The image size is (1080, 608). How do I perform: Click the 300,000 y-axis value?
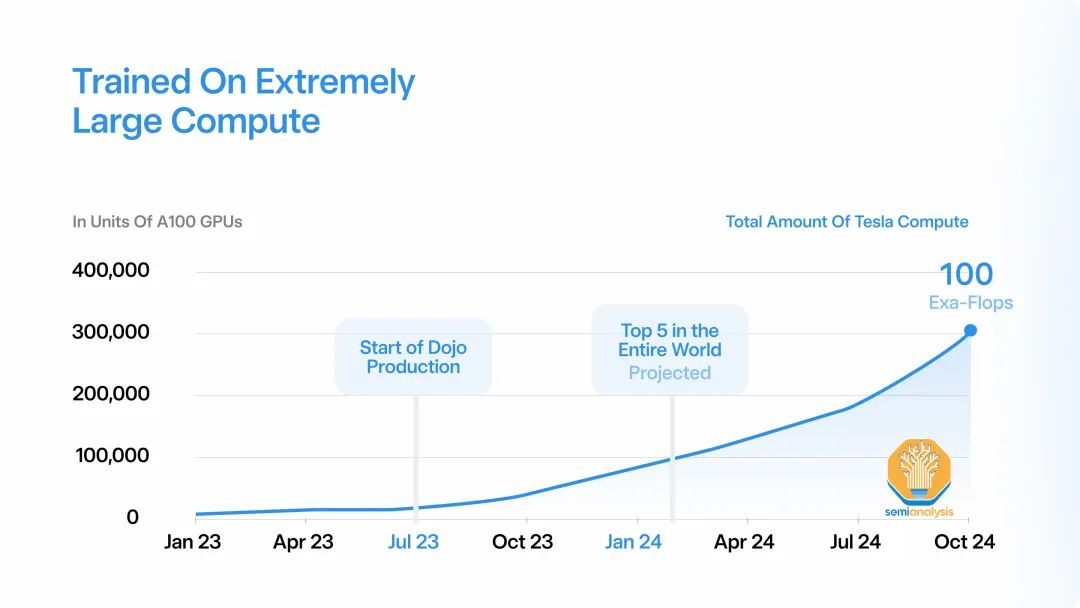click(111, 332)
